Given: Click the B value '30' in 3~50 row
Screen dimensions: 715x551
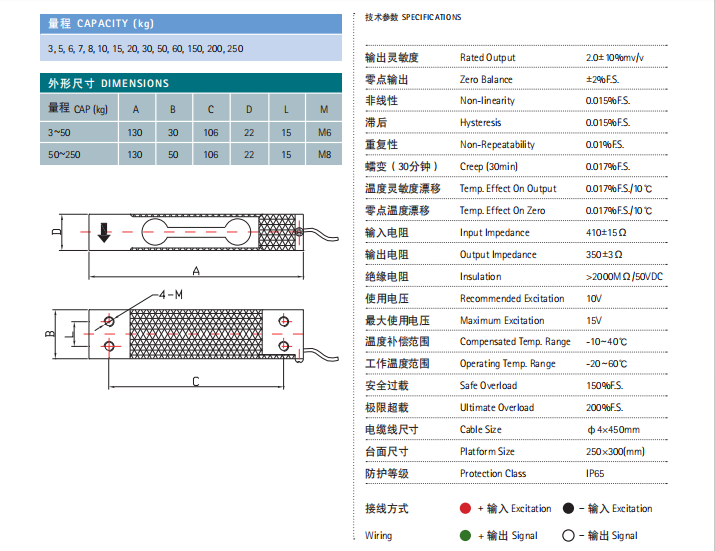Looking at the screenshot, I should 173,133.
